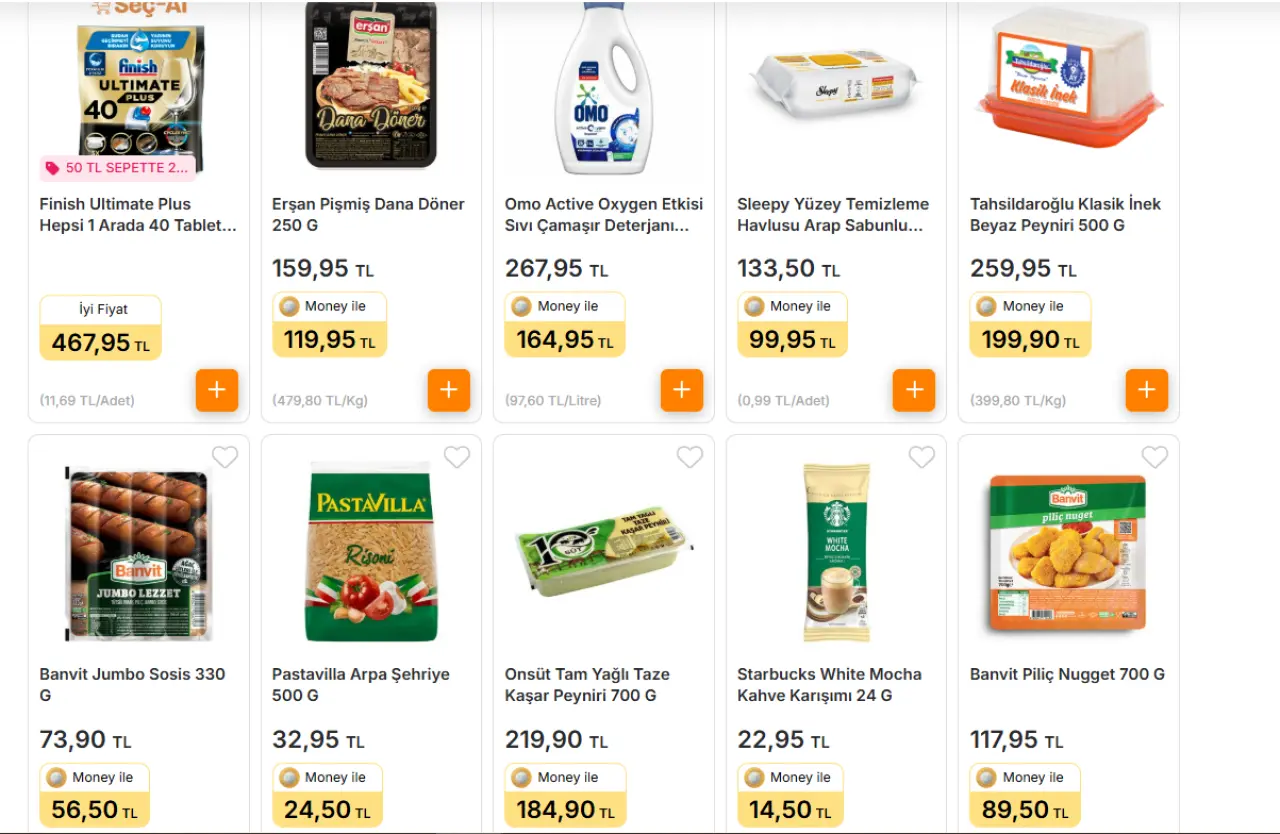Favorite Banvit Jumbo Sosis with heart icon
Viewport: 1280px width, 834px height.
(225, 457)
